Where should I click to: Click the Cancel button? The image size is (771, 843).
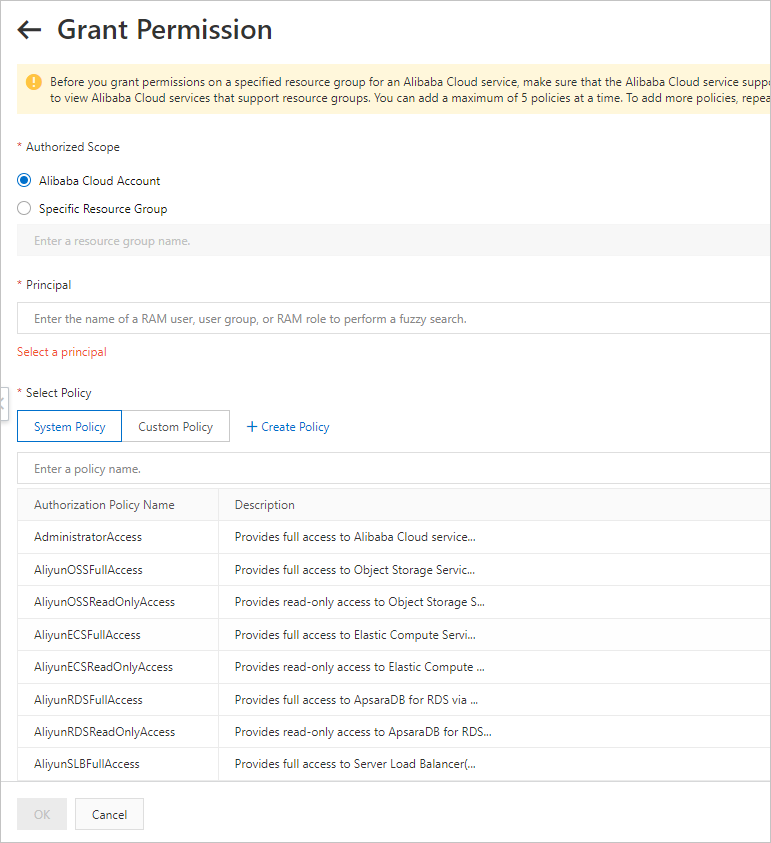pos(109,814)
